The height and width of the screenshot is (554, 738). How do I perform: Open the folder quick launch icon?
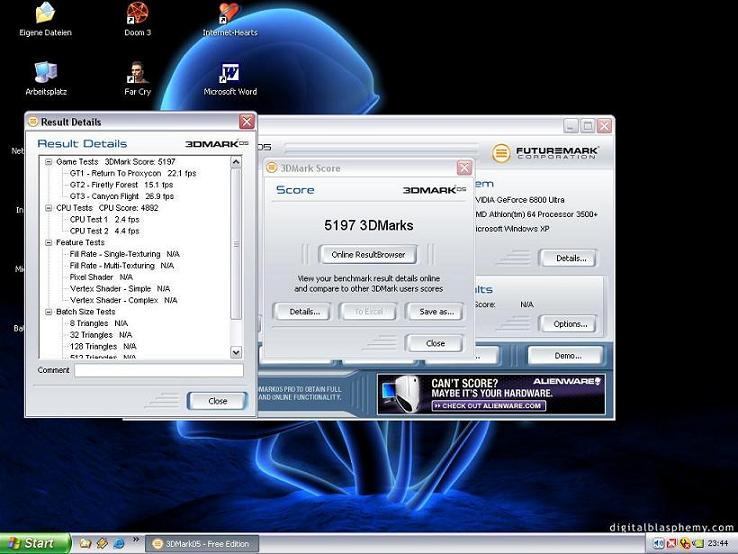point(85,543)
